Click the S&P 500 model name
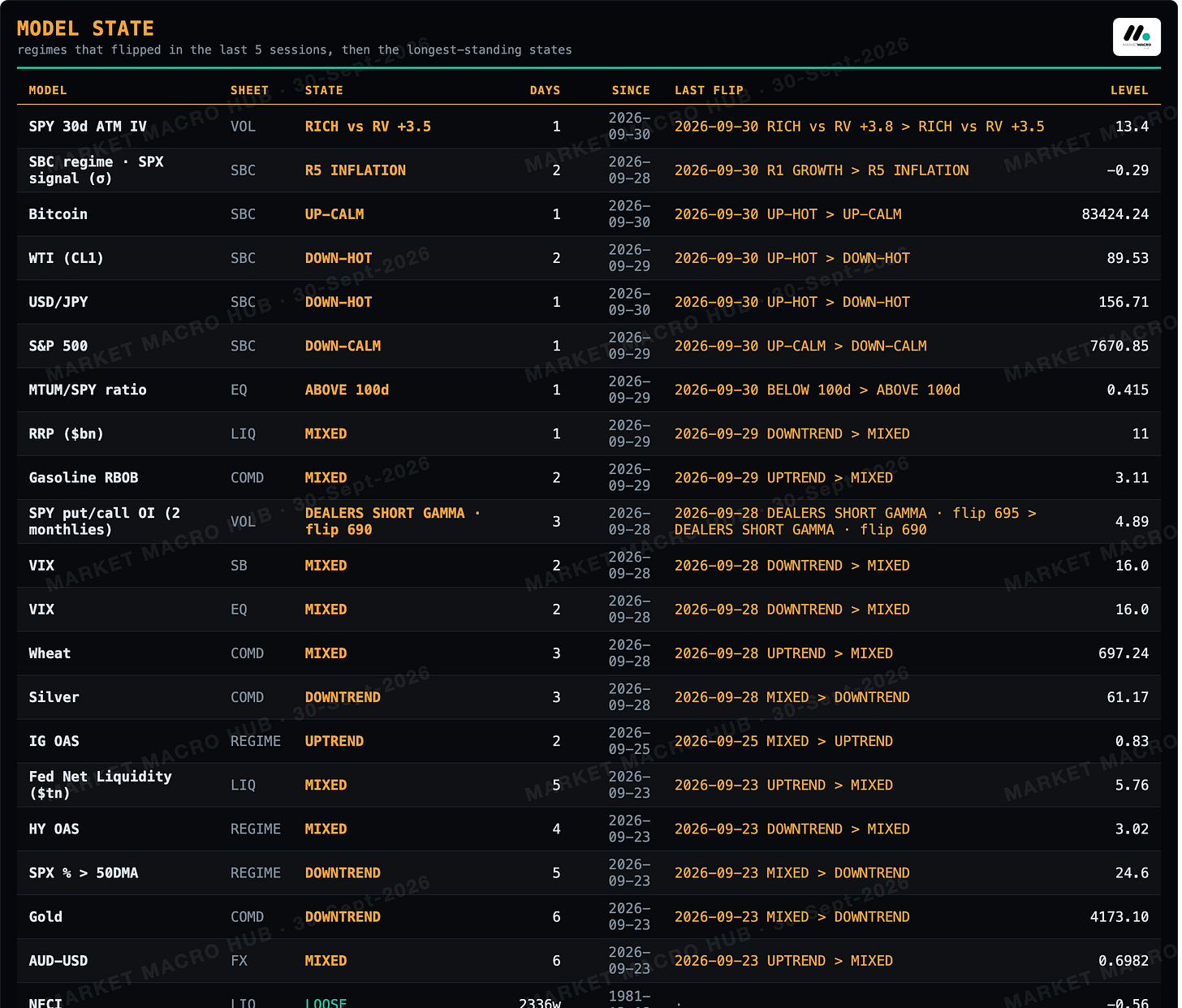Viewport: 1182px width, 1008px height. coord(58,346)
